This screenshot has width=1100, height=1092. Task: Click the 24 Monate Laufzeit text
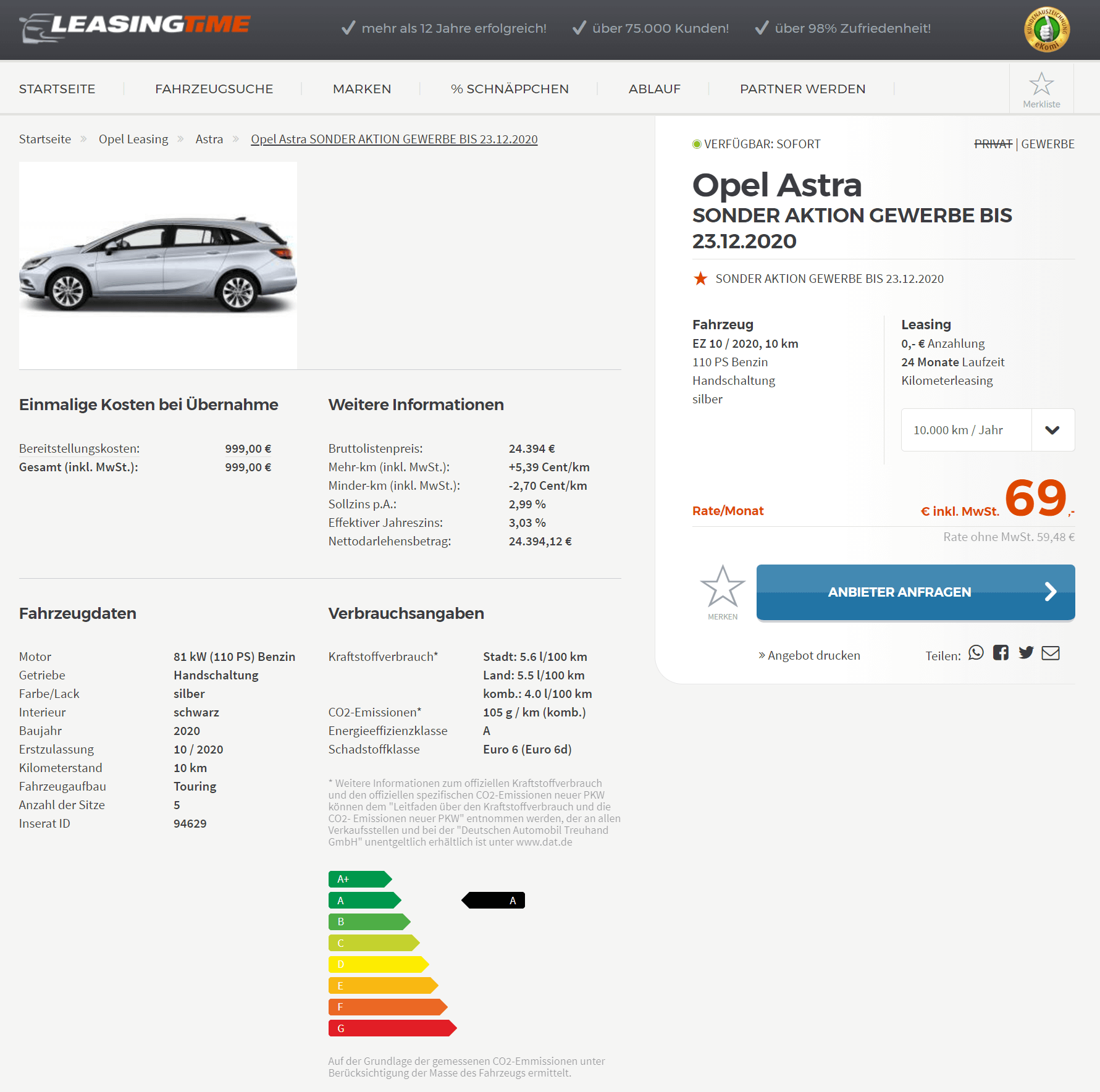[953, 362]
